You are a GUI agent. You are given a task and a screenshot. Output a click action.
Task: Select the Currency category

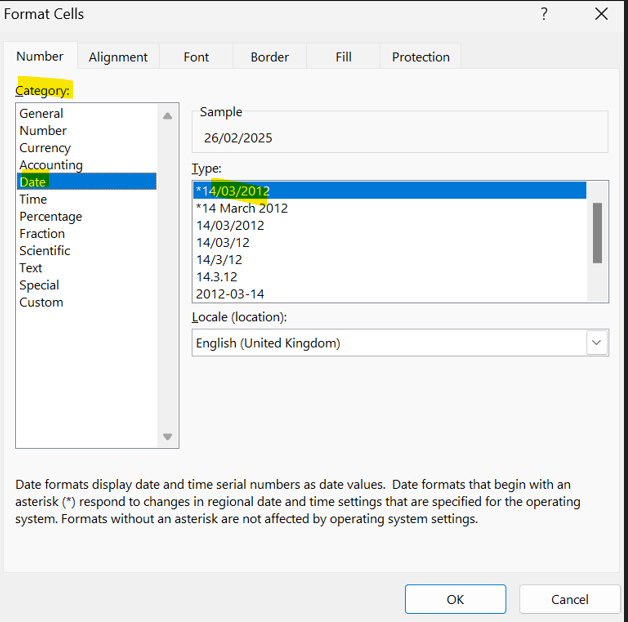(x=45, y=148)
